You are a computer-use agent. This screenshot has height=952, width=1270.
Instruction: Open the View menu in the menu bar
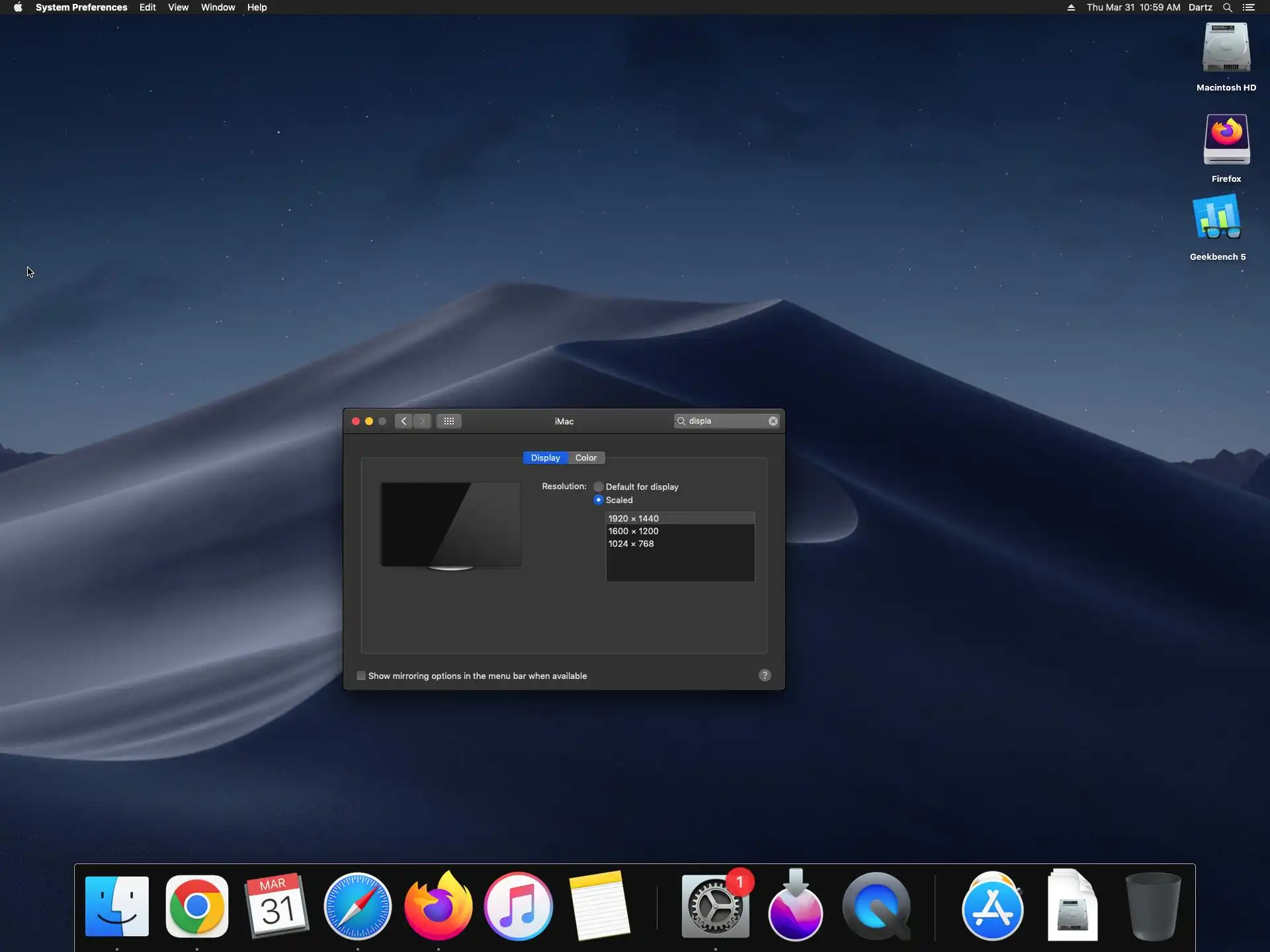pyautogui.click(x=178, y=7)
